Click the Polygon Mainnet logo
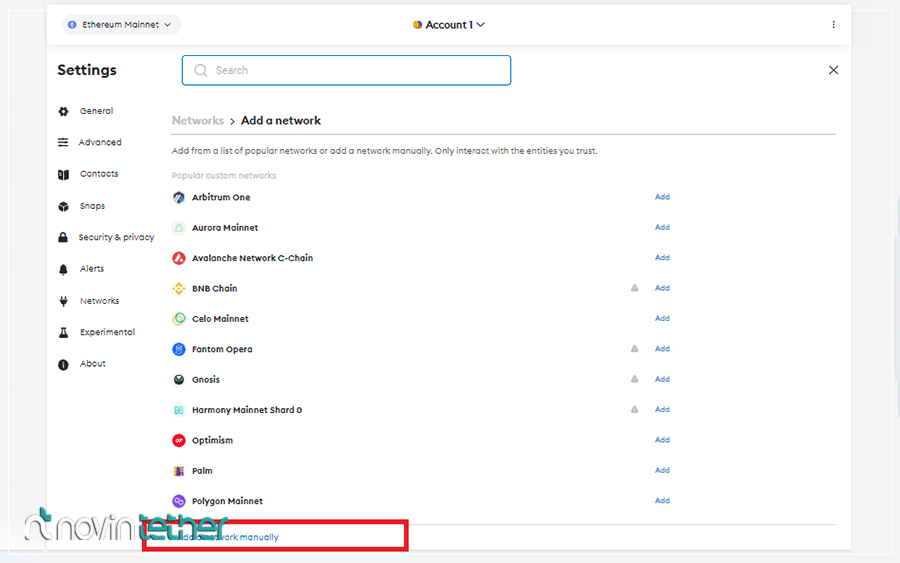The image size is (900, 563). [x=179, y=501]
